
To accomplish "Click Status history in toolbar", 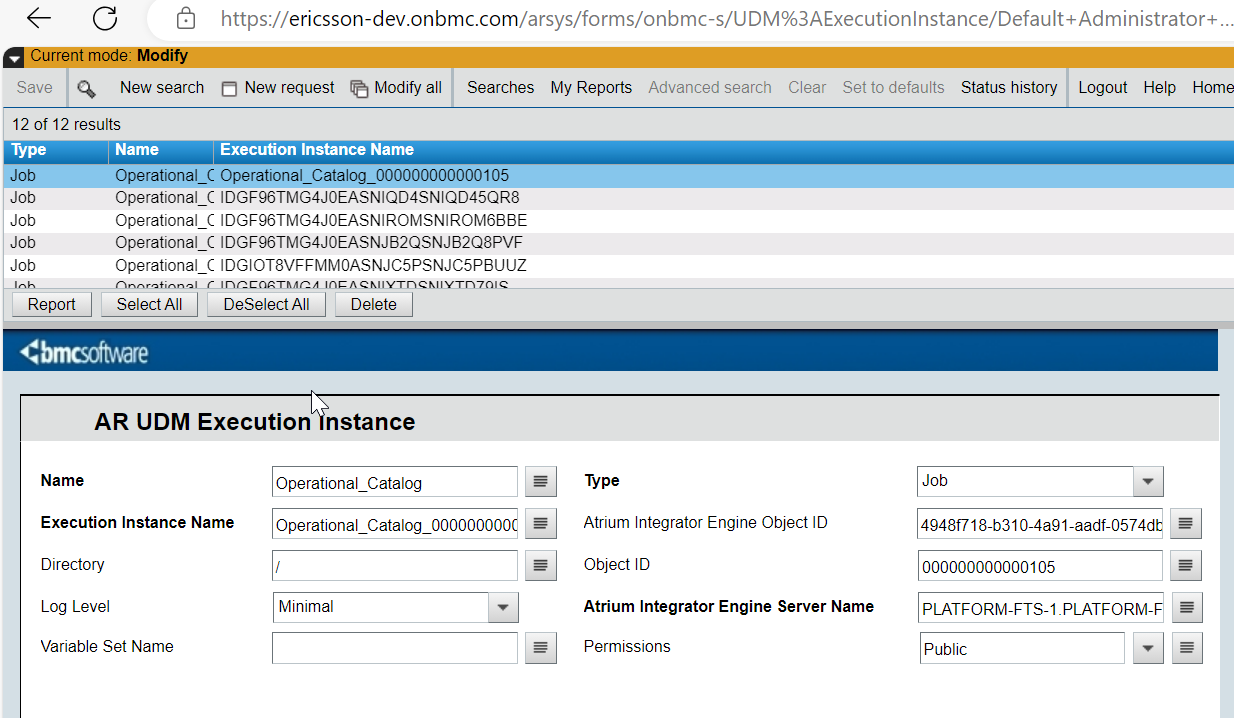I will [1009, 88].
